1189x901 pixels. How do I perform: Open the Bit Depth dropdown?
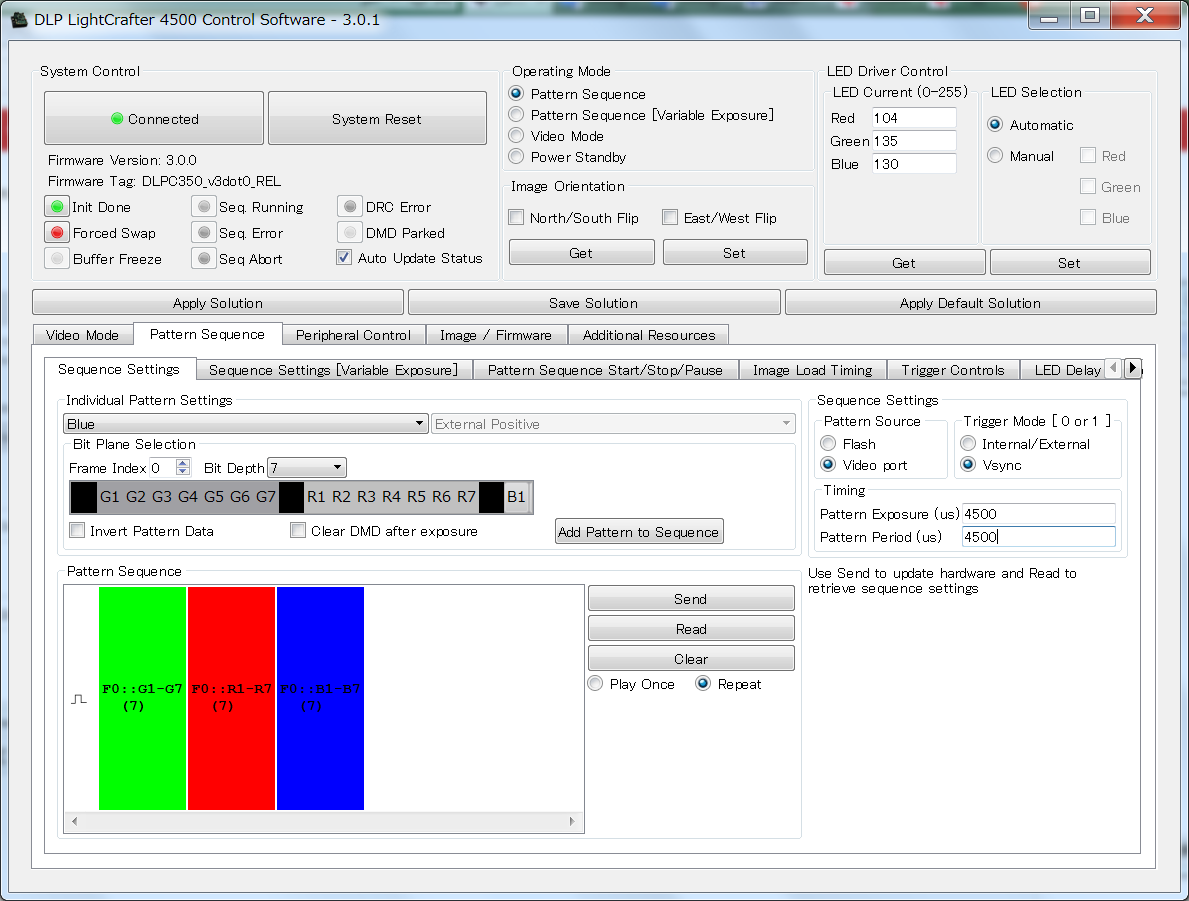308,467
